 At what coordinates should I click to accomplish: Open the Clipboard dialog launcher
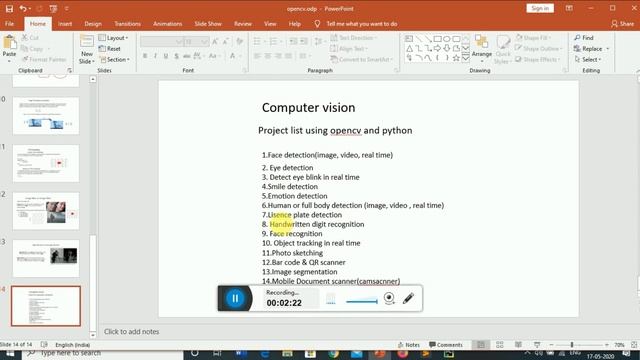69,71
